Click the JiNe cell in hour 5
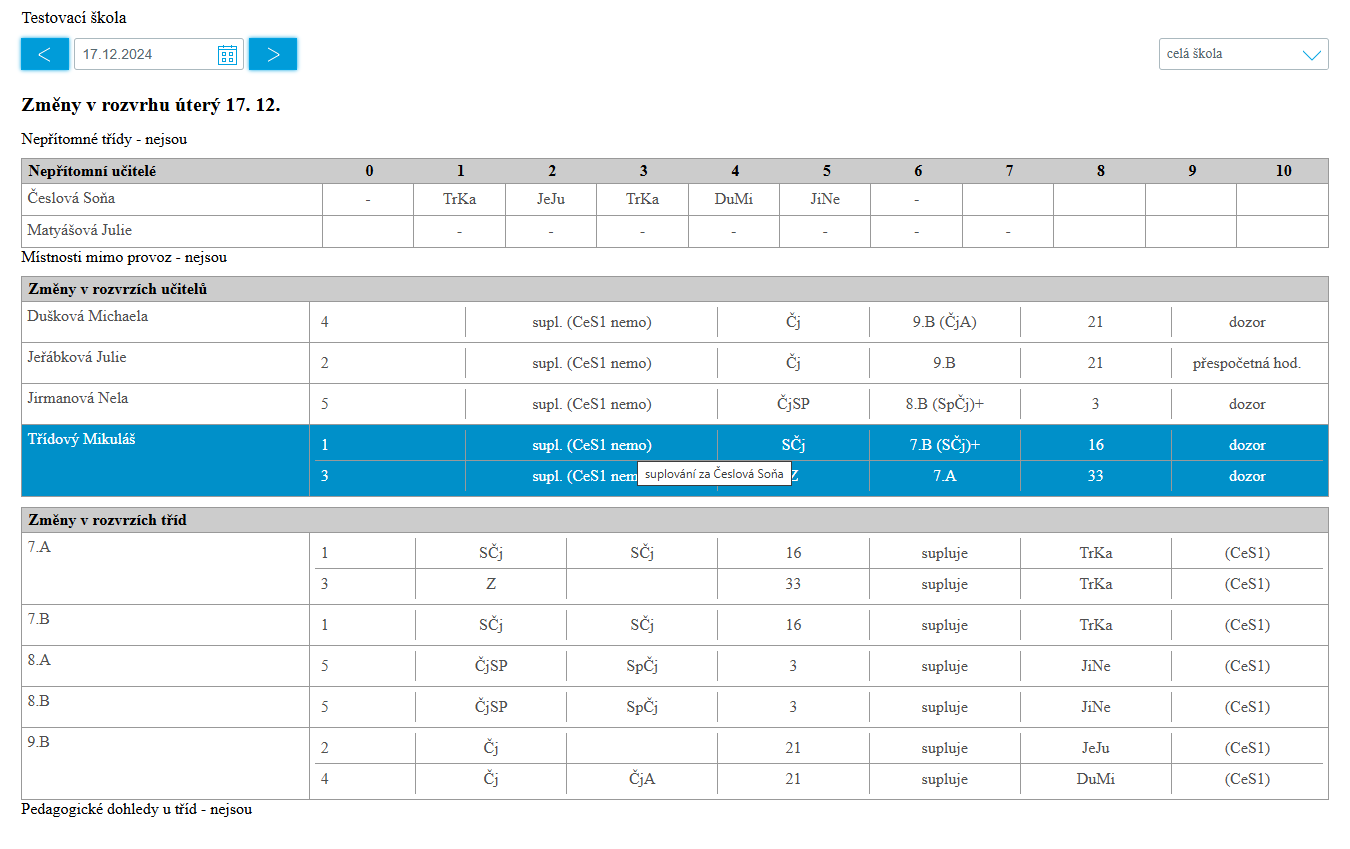The image size is (1350, 849). (x=825, y=199)
